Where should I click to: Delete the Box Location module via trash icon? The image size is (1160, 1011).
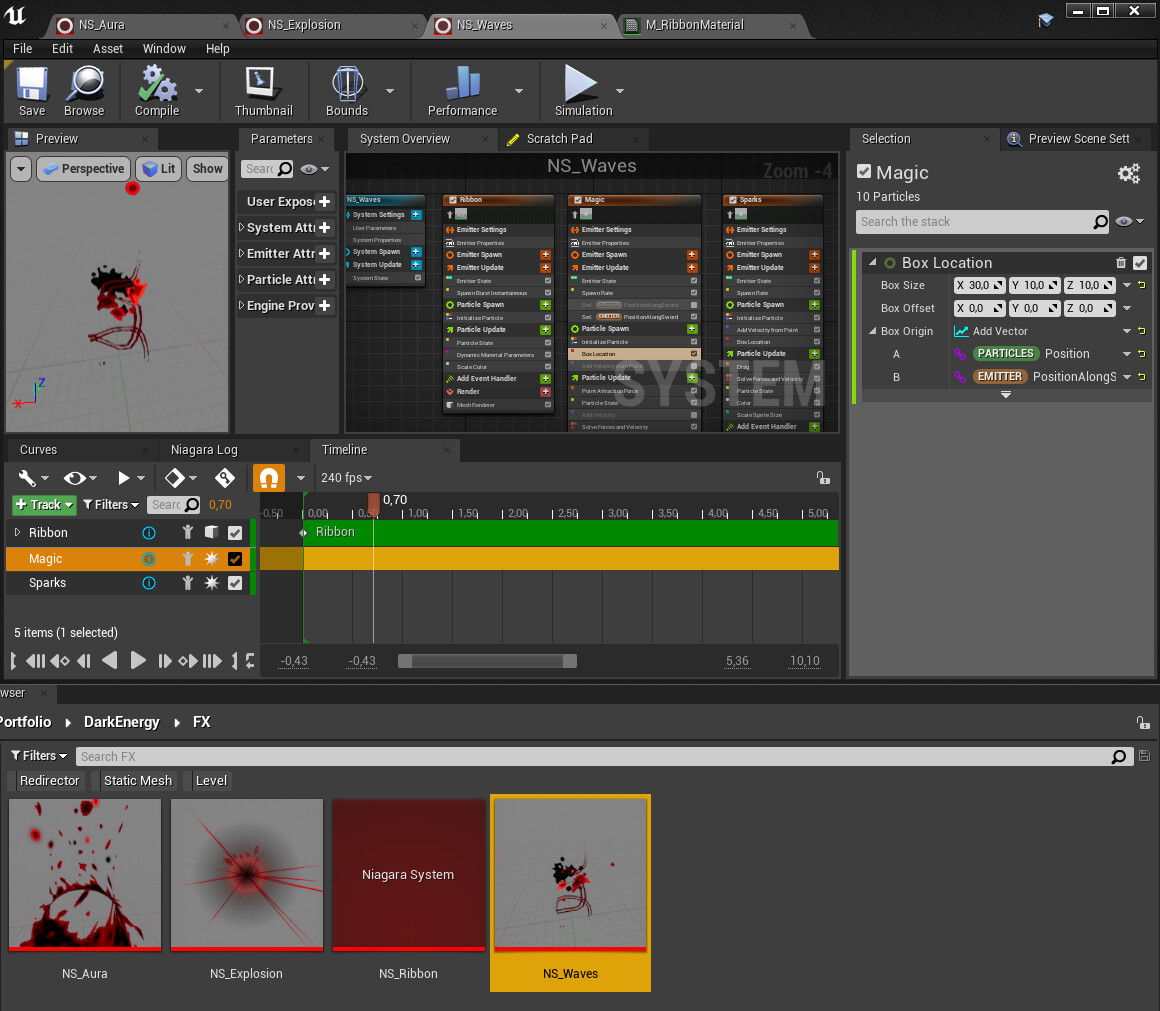pos(1120,262)
